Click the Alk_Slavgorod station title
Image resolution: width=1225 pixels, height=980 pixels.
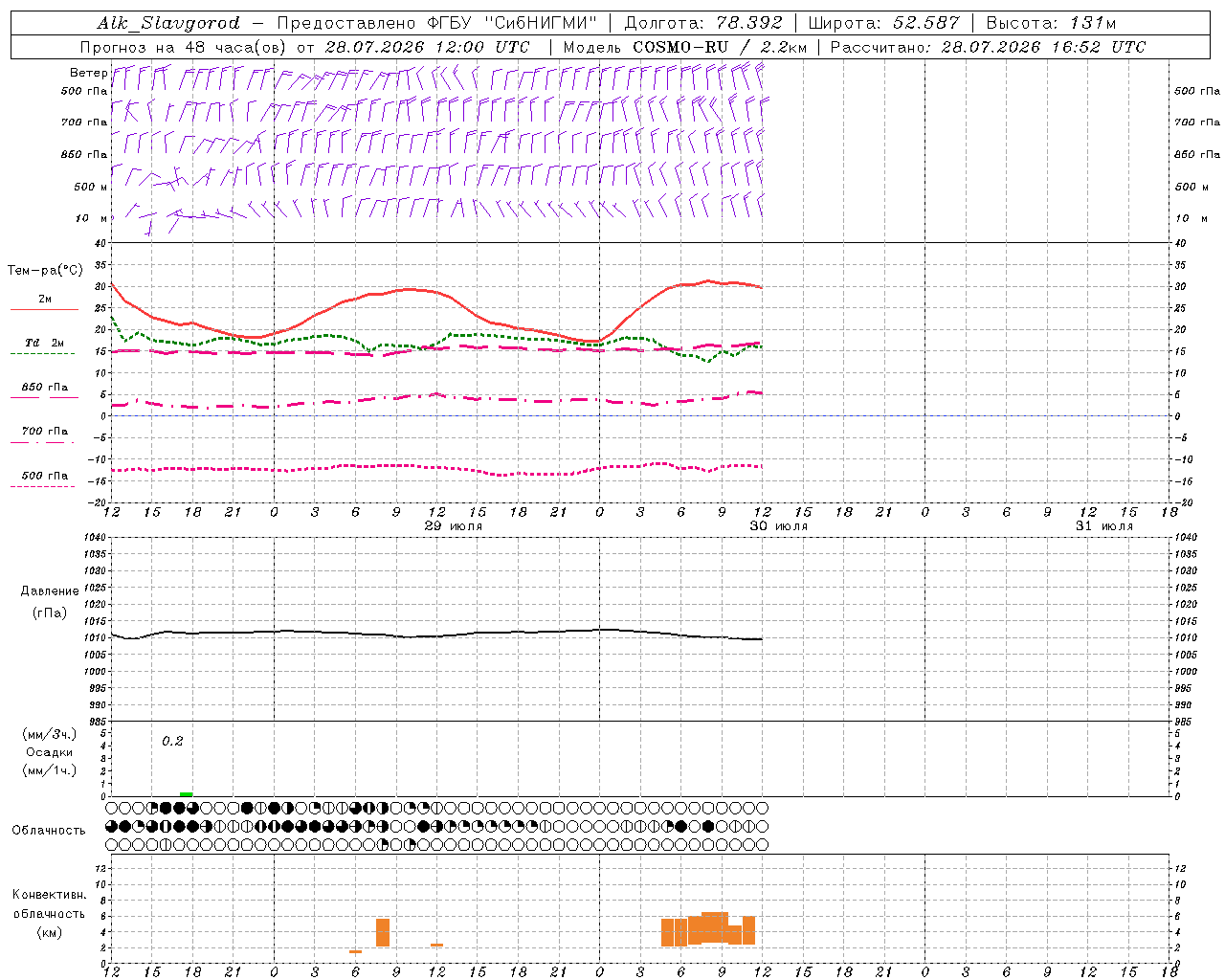click(168, 23)
